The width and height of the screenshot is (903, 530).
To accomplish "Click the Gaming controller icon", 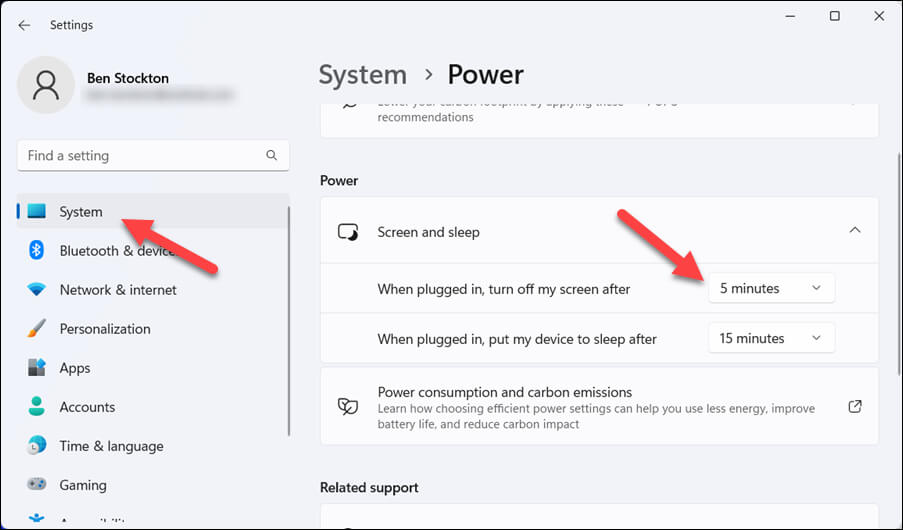I will (37, 485).
